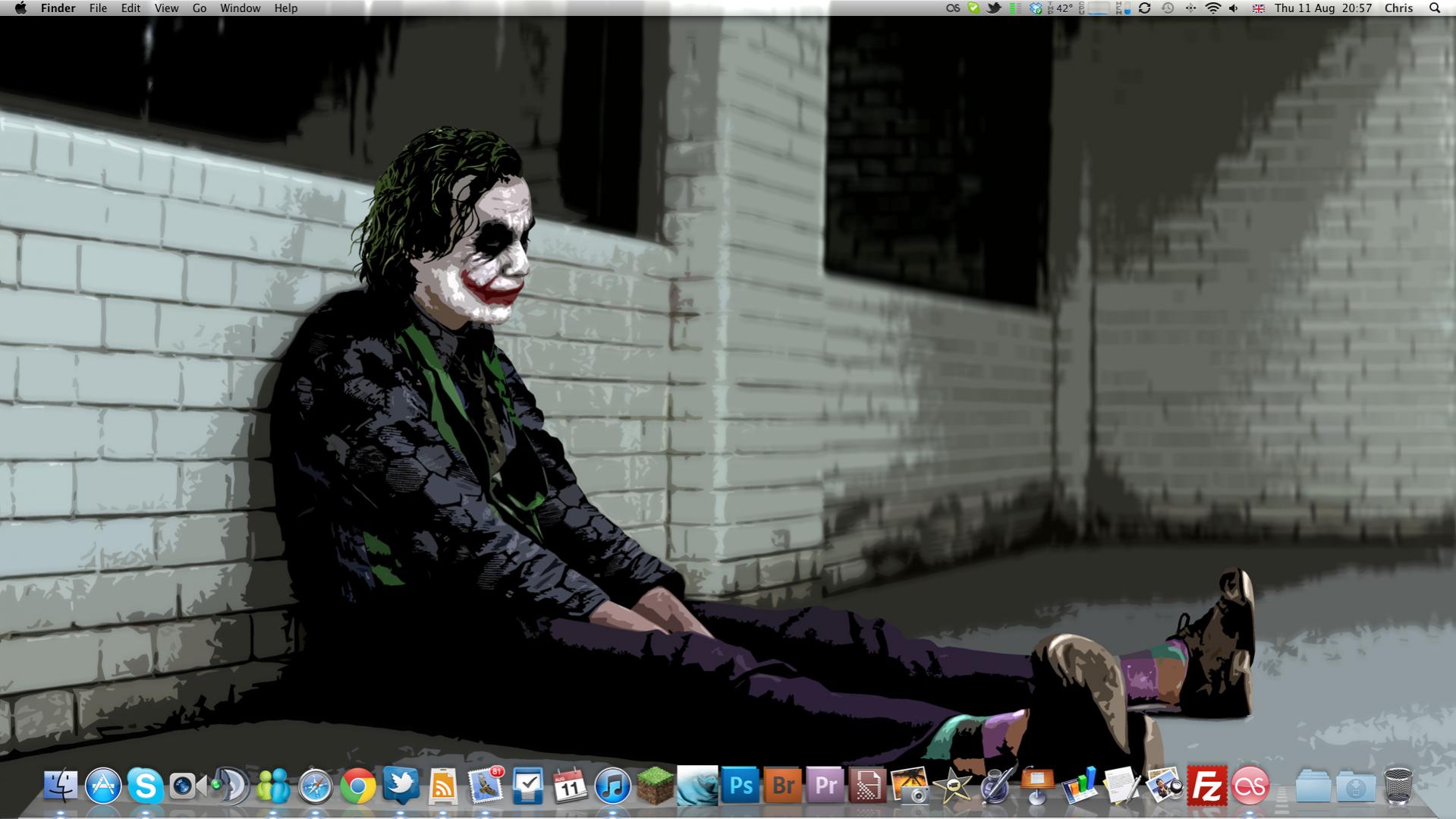
Task: Open the Go menu
Action: pyautogui.click(x=200, y=8)
